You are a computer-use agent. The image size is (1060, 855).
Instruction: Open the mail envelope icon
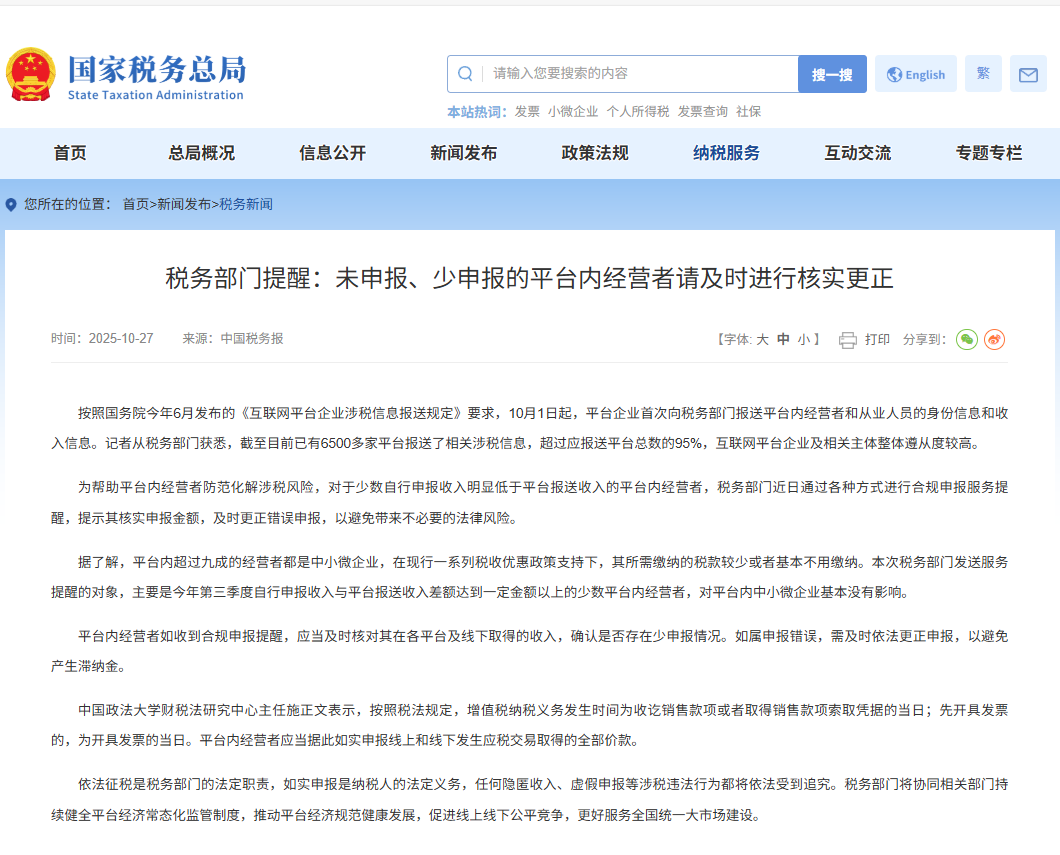(x=1028, y=75)
